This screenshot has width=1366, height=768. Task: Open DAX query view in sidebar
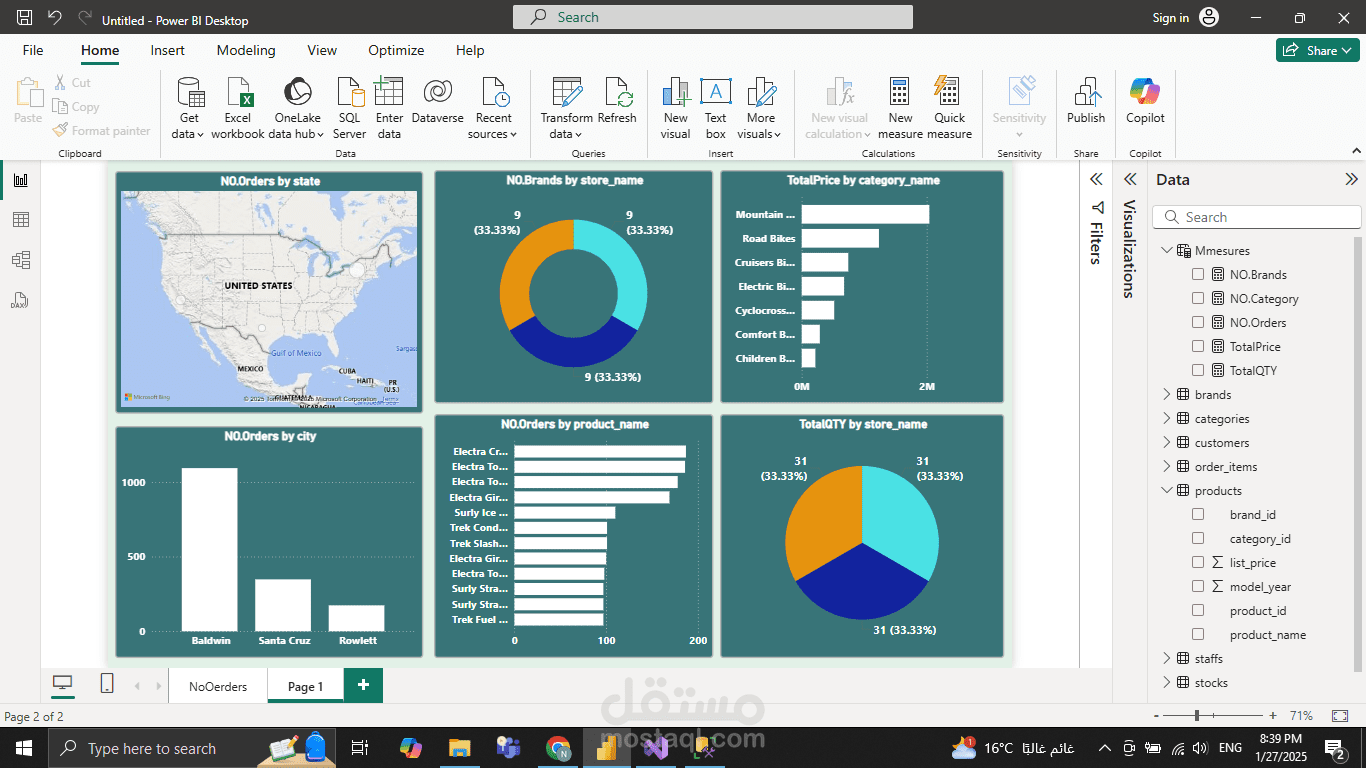tap(21, 300)
